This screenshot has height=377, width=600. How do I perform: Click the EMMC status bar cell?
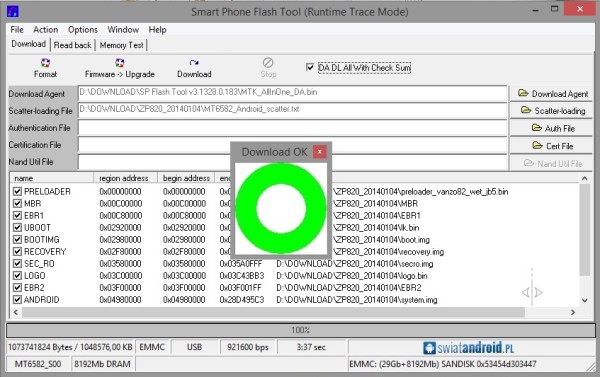(152, 347)
